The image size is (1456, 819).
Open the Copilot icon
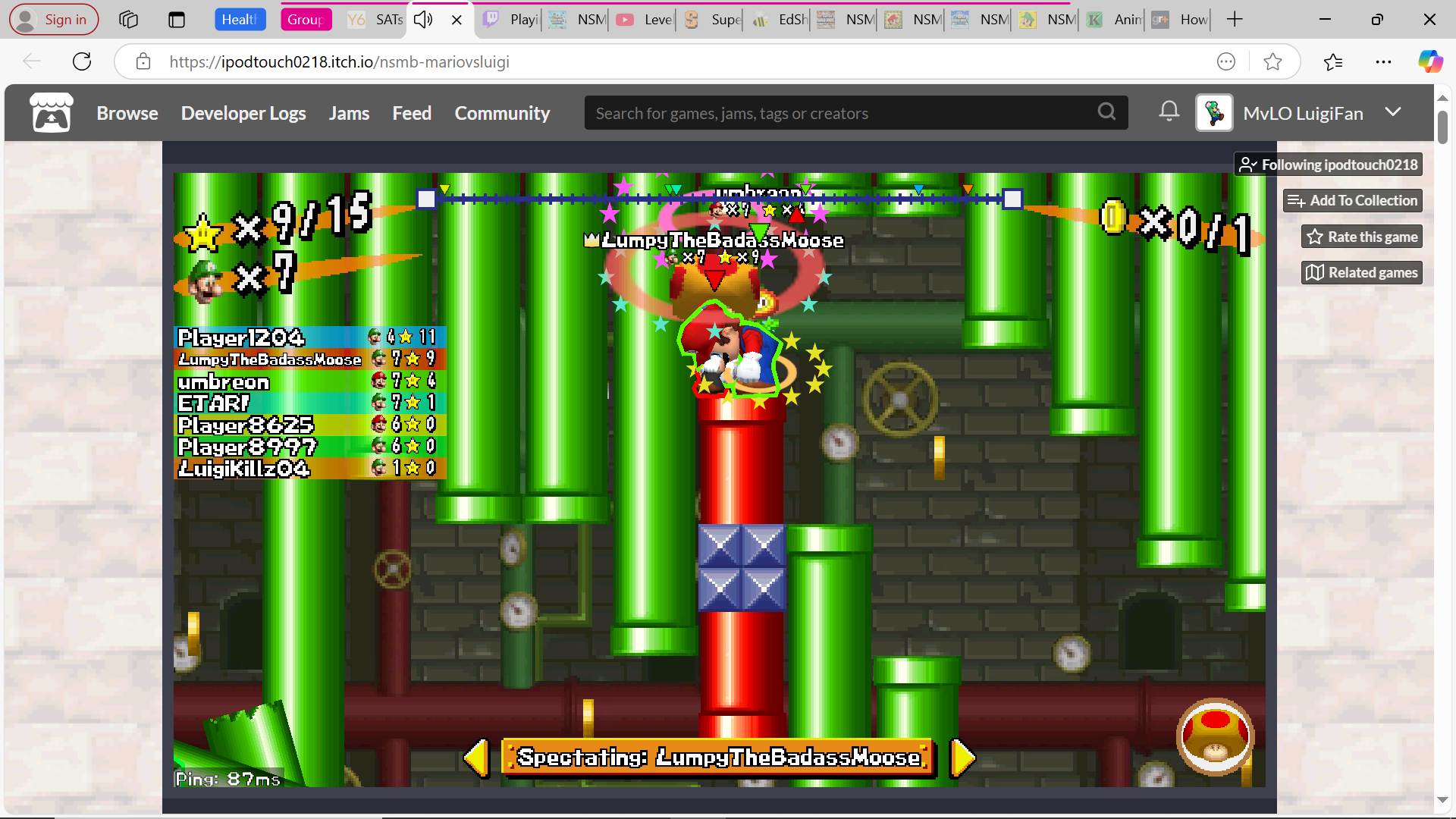pos(1430,61)
